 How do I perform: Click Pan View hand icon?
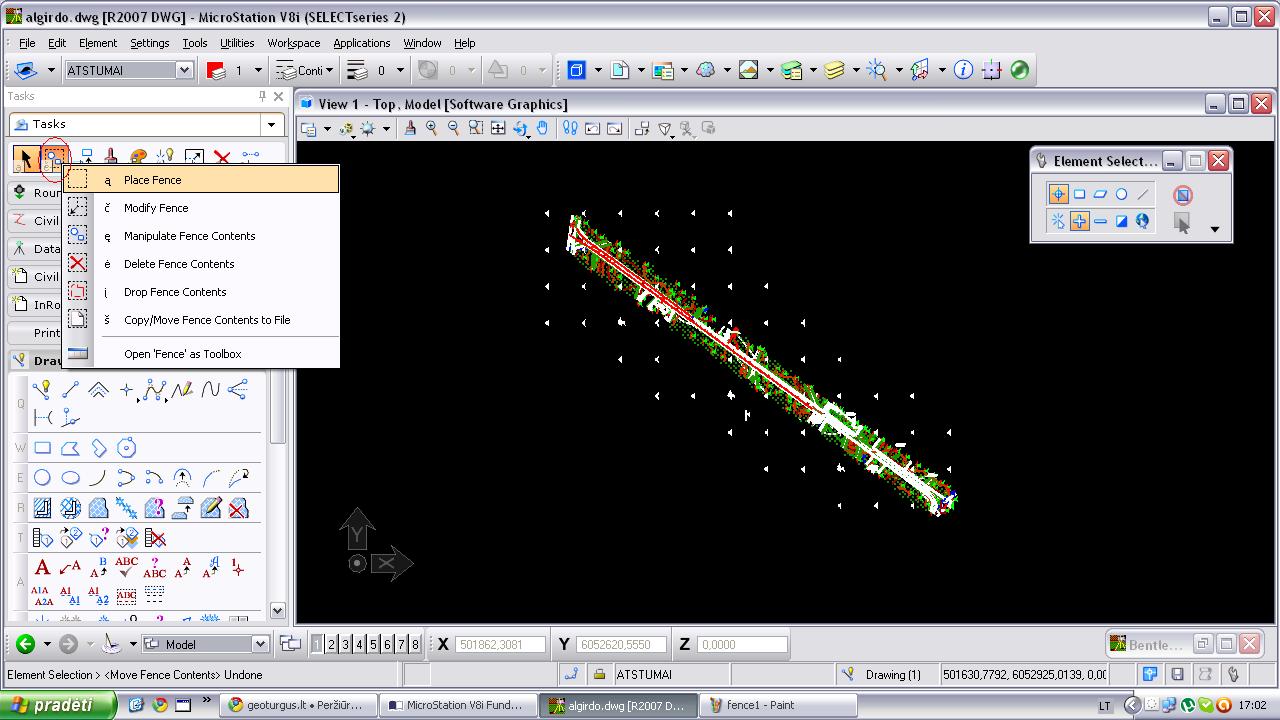(542, 128)
